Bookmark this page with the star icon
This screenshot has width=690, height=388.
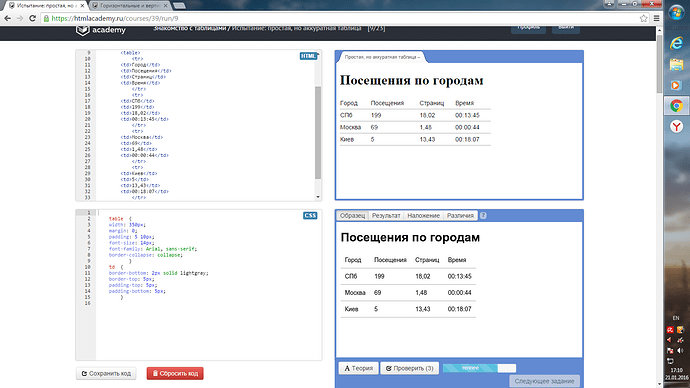[643, 18]
